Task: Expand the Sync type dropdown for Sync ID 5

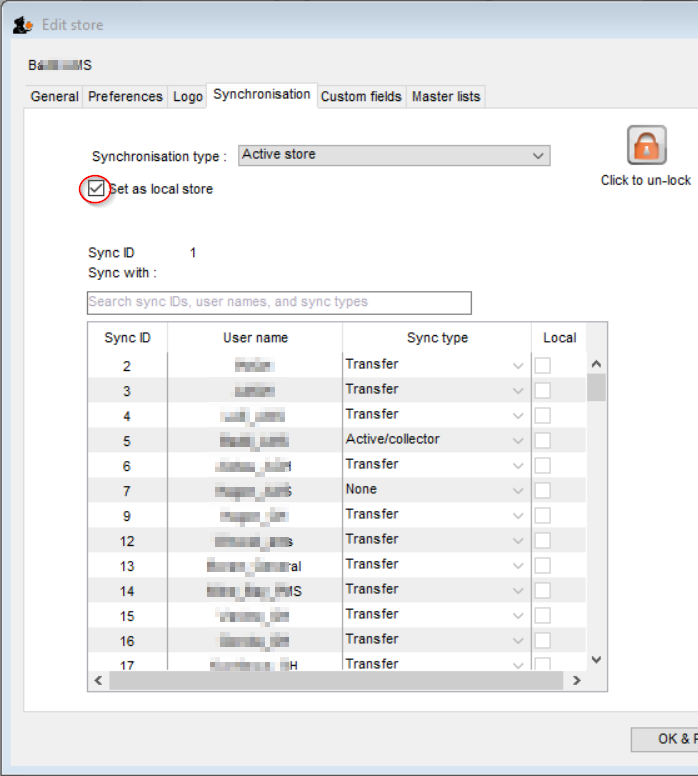Action: 517,440
